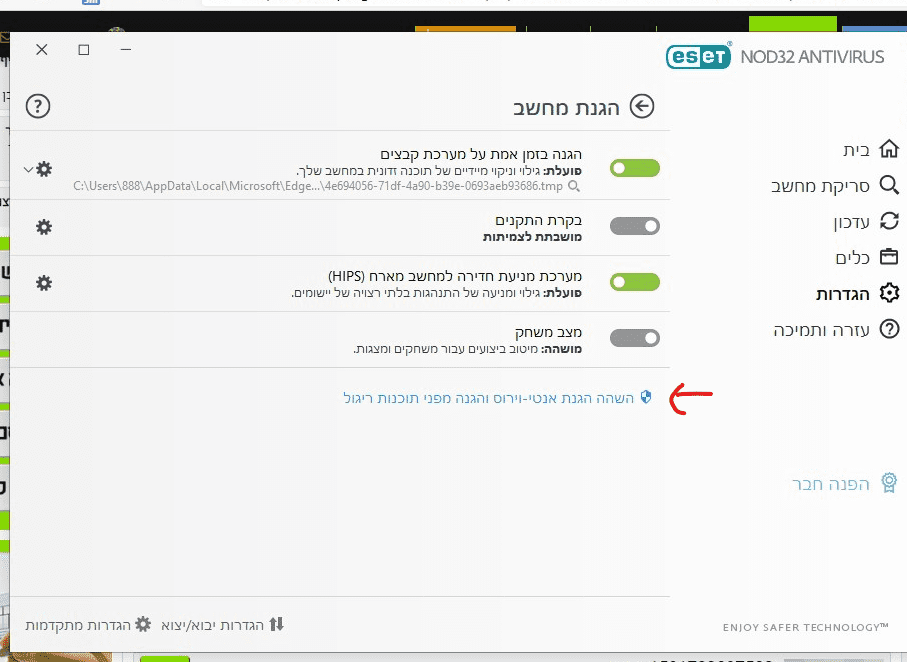Toggle מצב משחק gamer mode switch
Image resolution: width=907 pixels, height=662 pixels.
coord(635,338)
